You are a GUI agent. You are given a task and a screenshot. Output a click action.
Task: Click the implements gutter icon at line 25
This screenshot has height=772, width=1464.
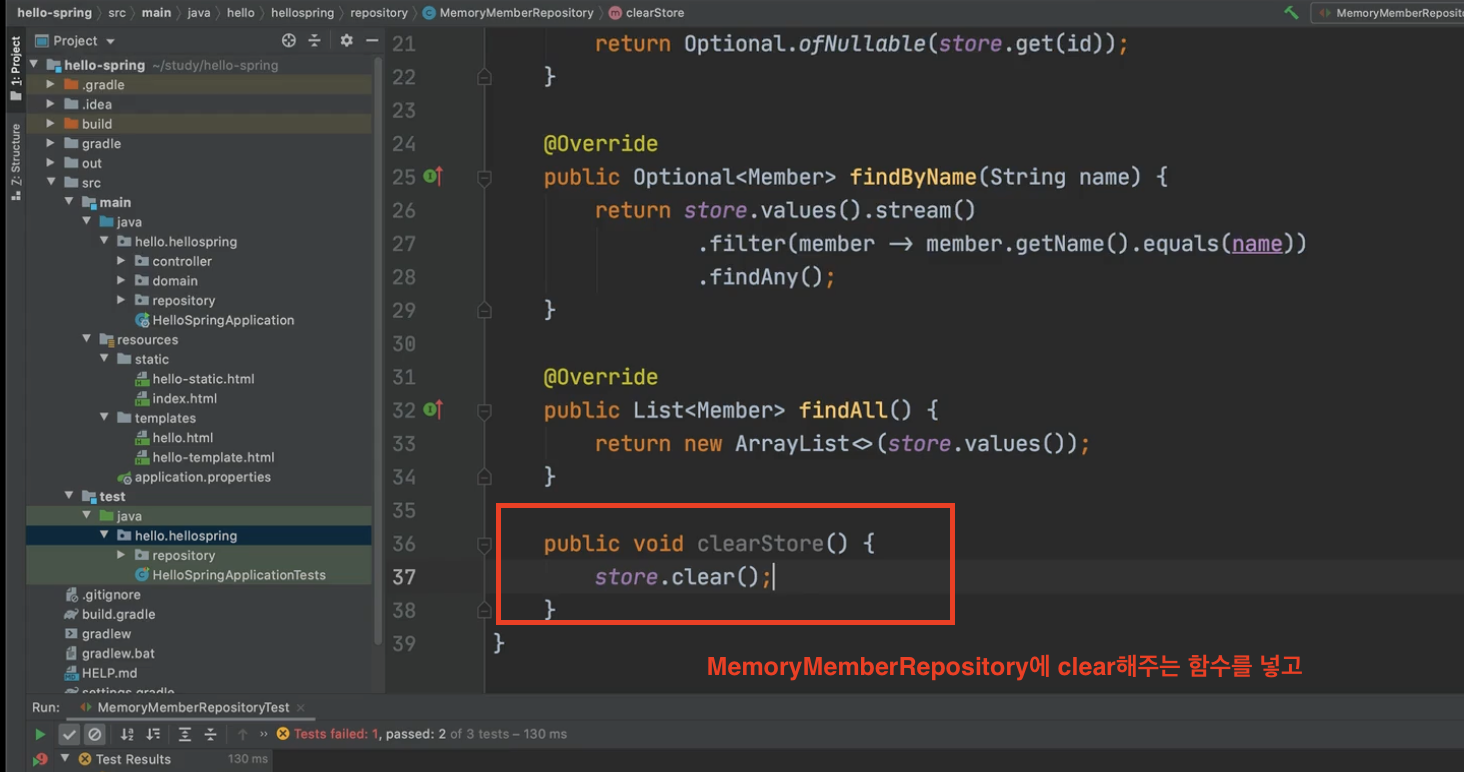pos(433,176)
